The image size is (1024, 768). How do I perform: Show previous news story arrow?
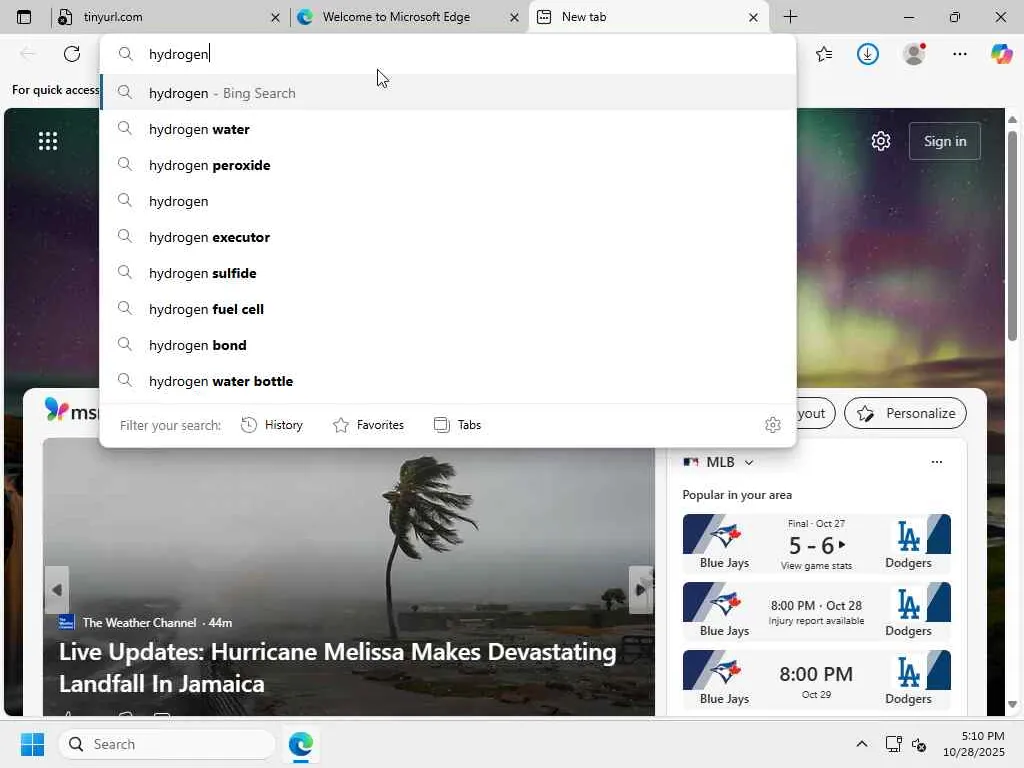pyautogui.click(x=57, y=590)
